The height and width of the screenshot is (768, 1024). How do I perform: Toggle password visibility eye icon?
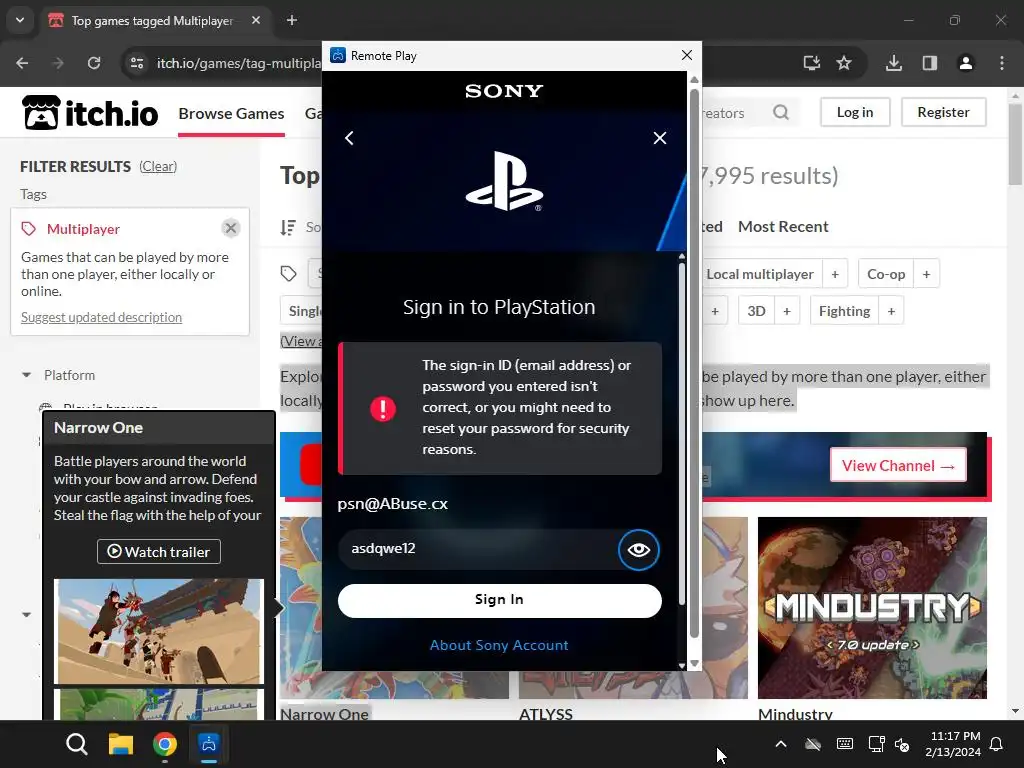click(x=639, y=549)
